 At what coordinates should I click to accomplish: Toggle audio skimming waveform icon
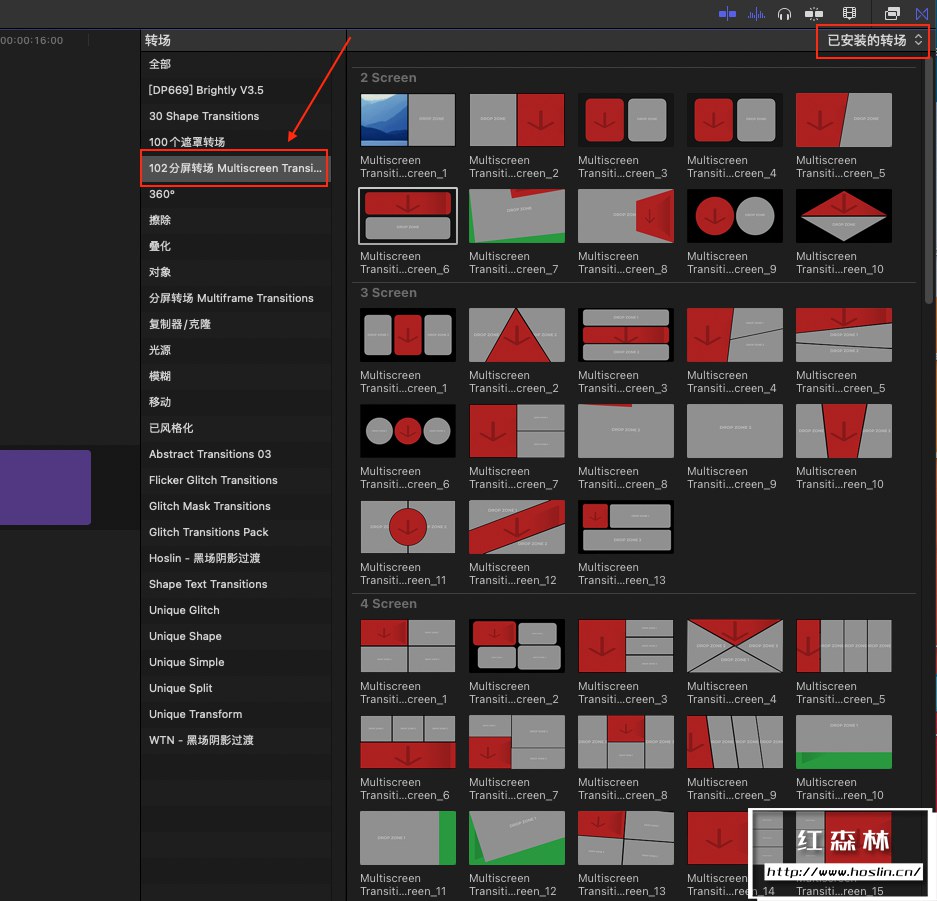tap(757, 14)
